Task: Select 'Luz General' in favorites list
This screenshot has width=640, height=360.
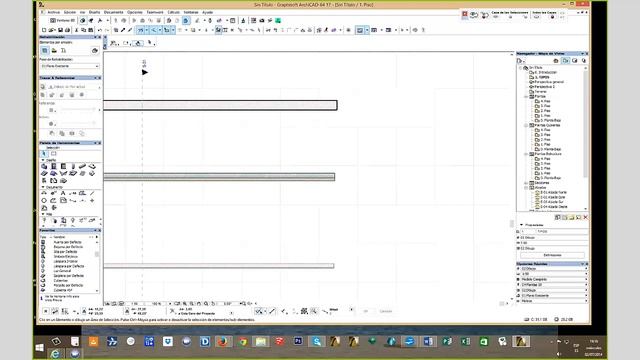Action: 62,271
